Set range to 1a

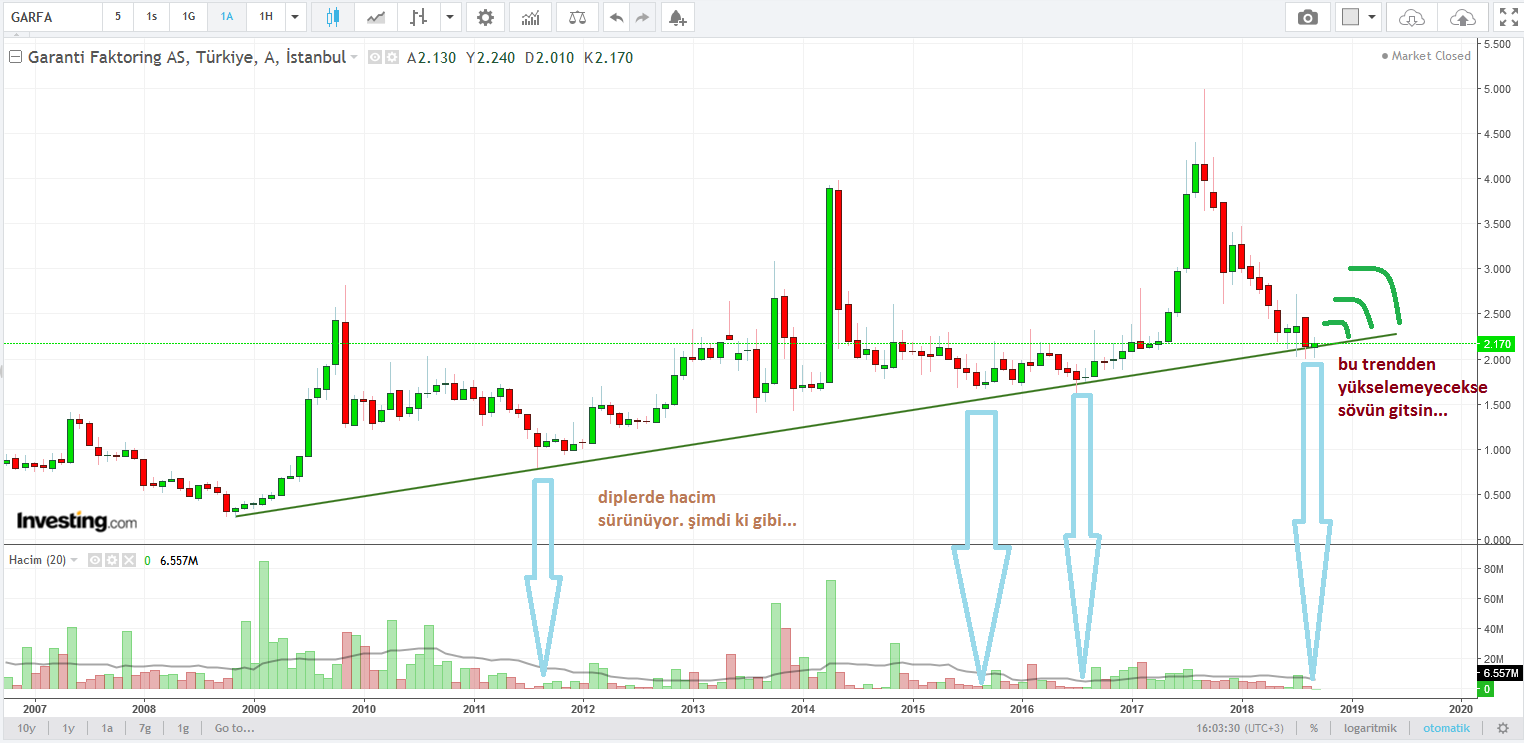pyautogui.click(x=107, y=728)
